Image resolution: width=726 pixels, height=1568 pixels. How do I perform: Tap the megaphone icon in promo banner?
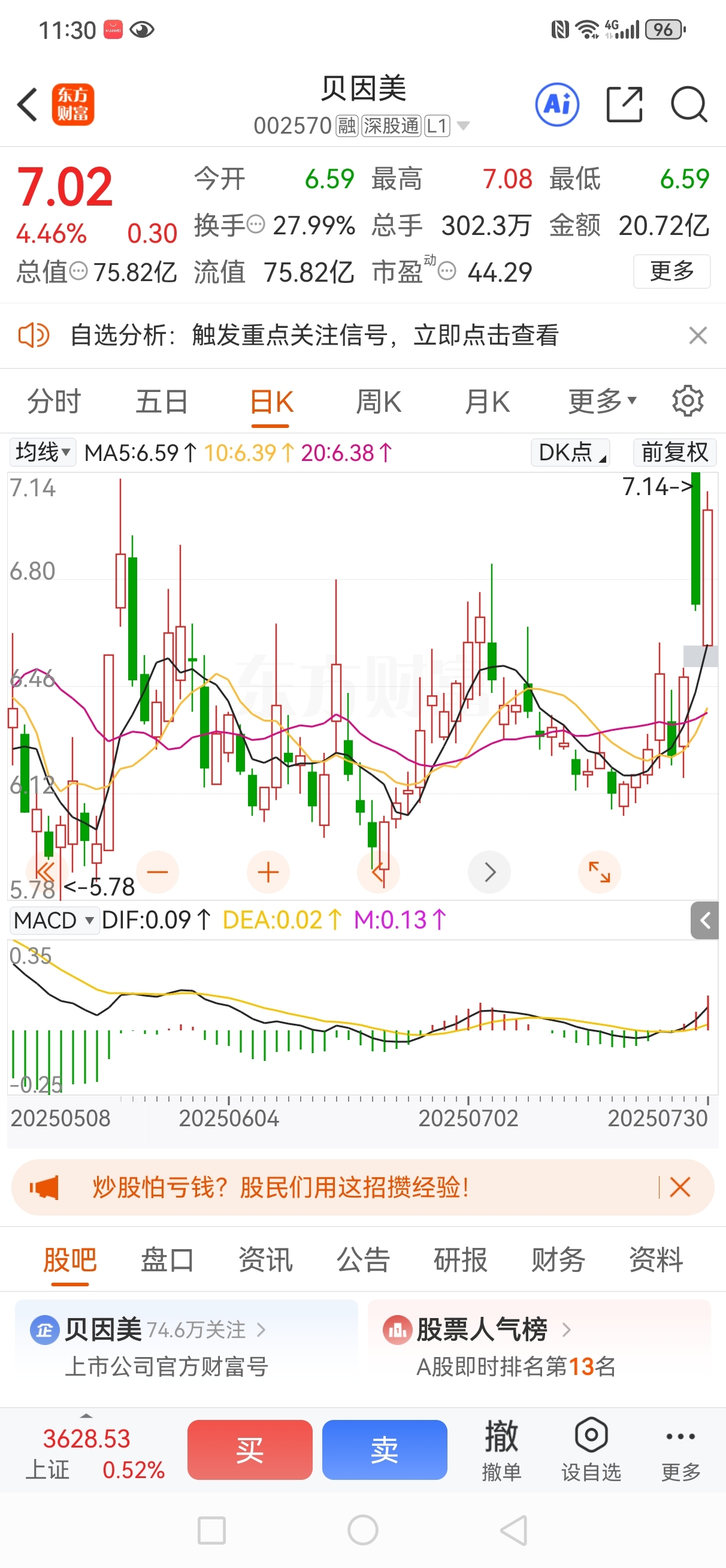(44, 1187)
